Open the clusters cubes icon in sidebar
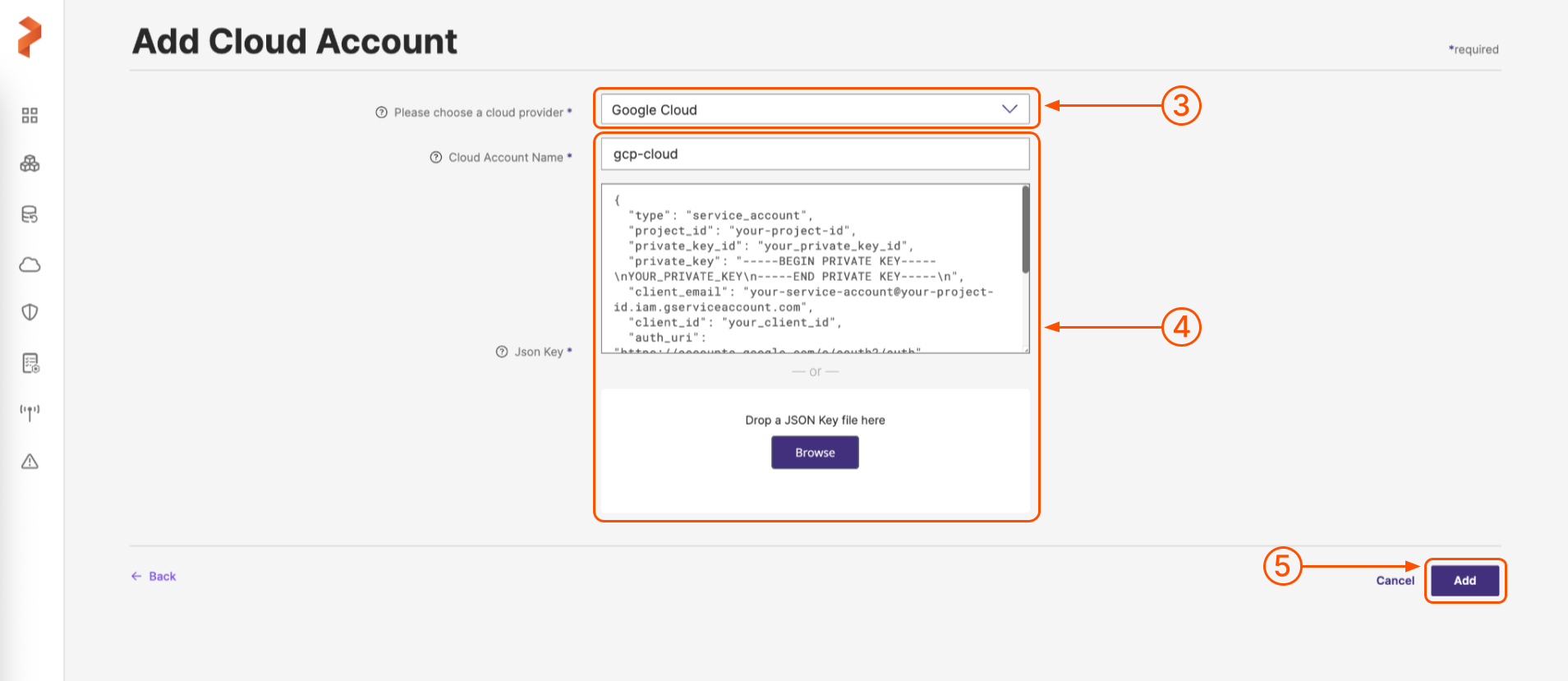 [x=30, y=164]
